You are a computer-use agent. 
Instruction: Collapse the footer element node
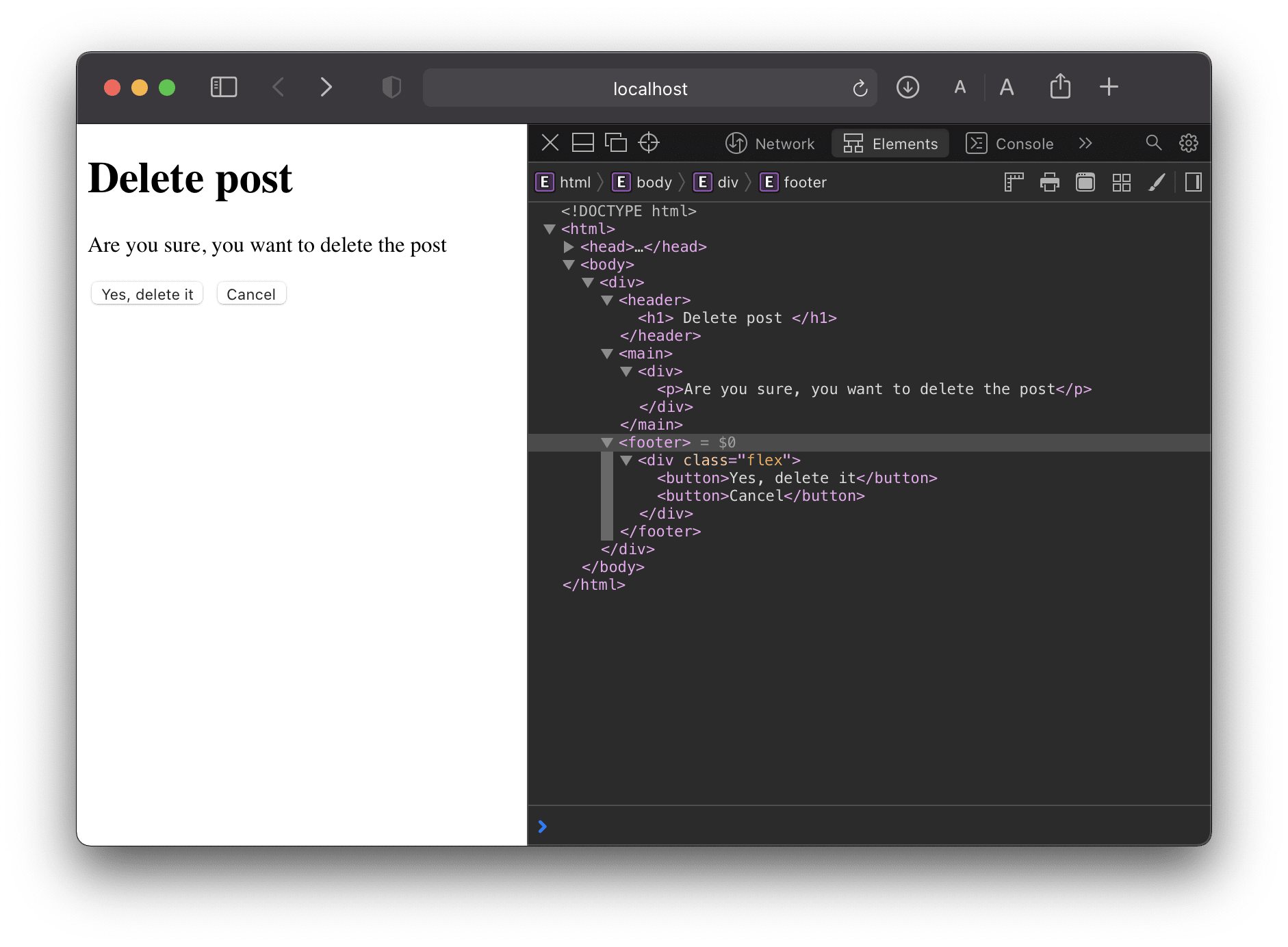click(x=606, y=443)
